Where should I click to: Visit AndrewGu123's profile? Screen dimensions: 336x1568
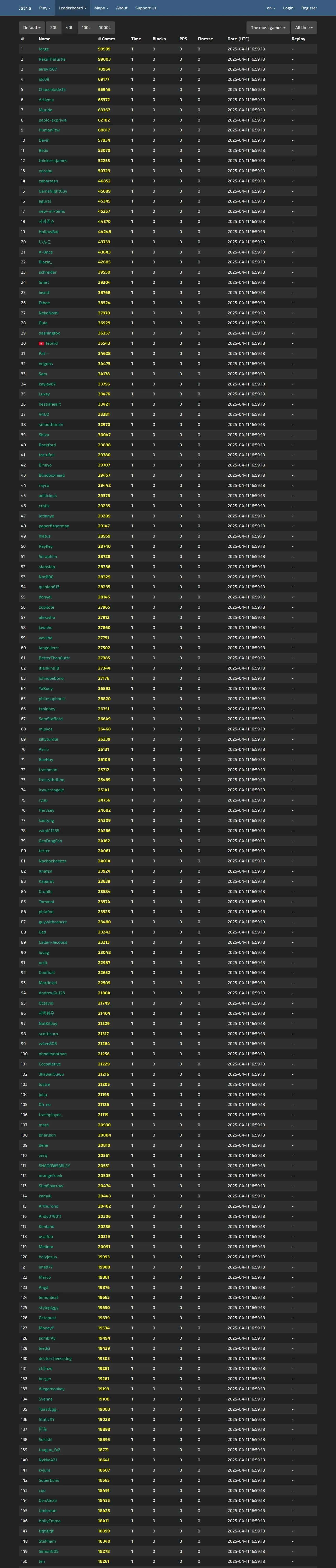click(x=52, y=993)
